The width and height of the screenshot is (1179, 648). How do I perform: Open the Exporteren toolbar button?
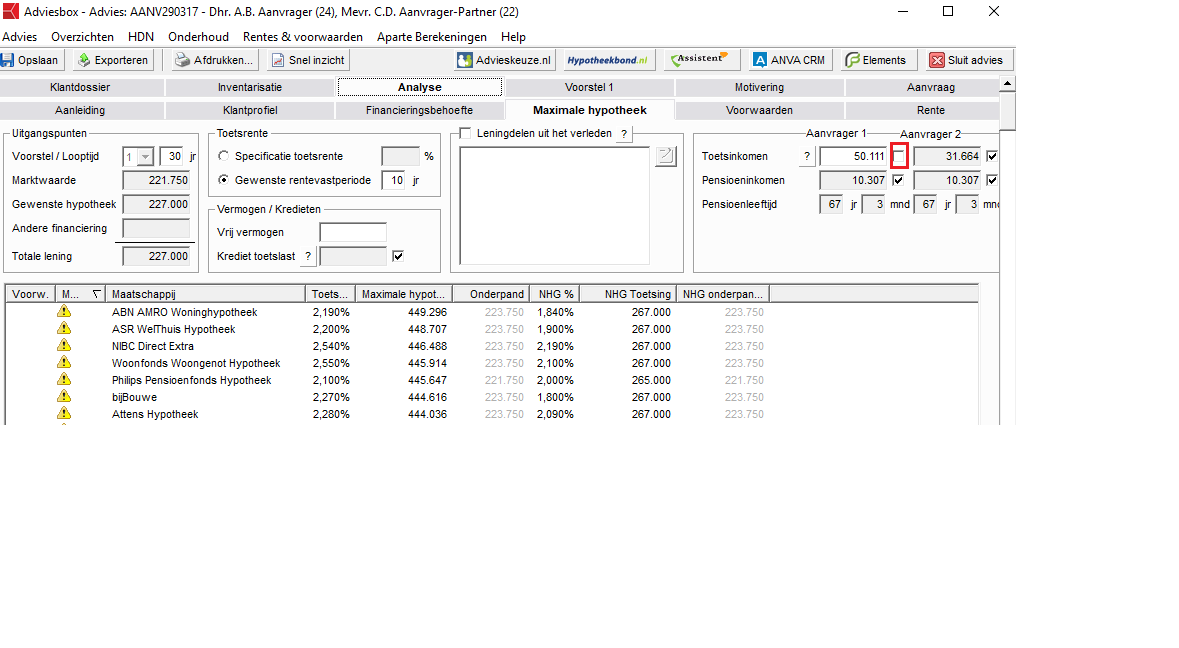click(114, 60)
